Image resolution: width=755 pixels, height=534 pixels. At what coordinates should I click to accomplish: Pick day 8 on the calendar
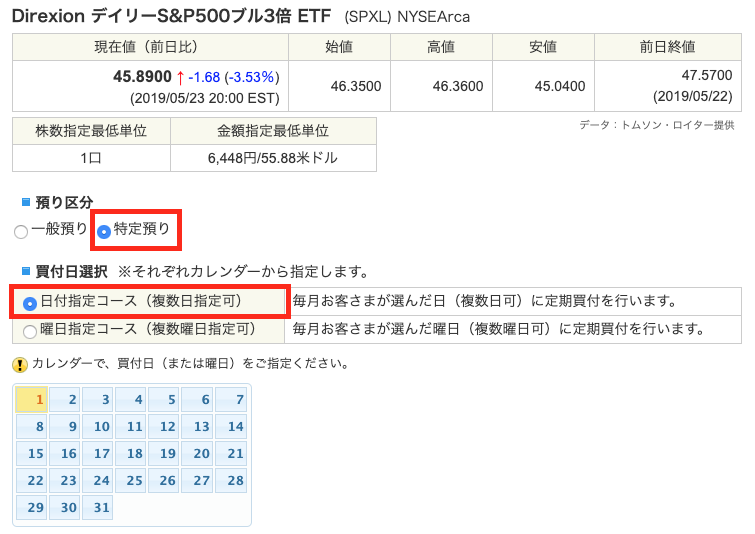pos(32,427)
